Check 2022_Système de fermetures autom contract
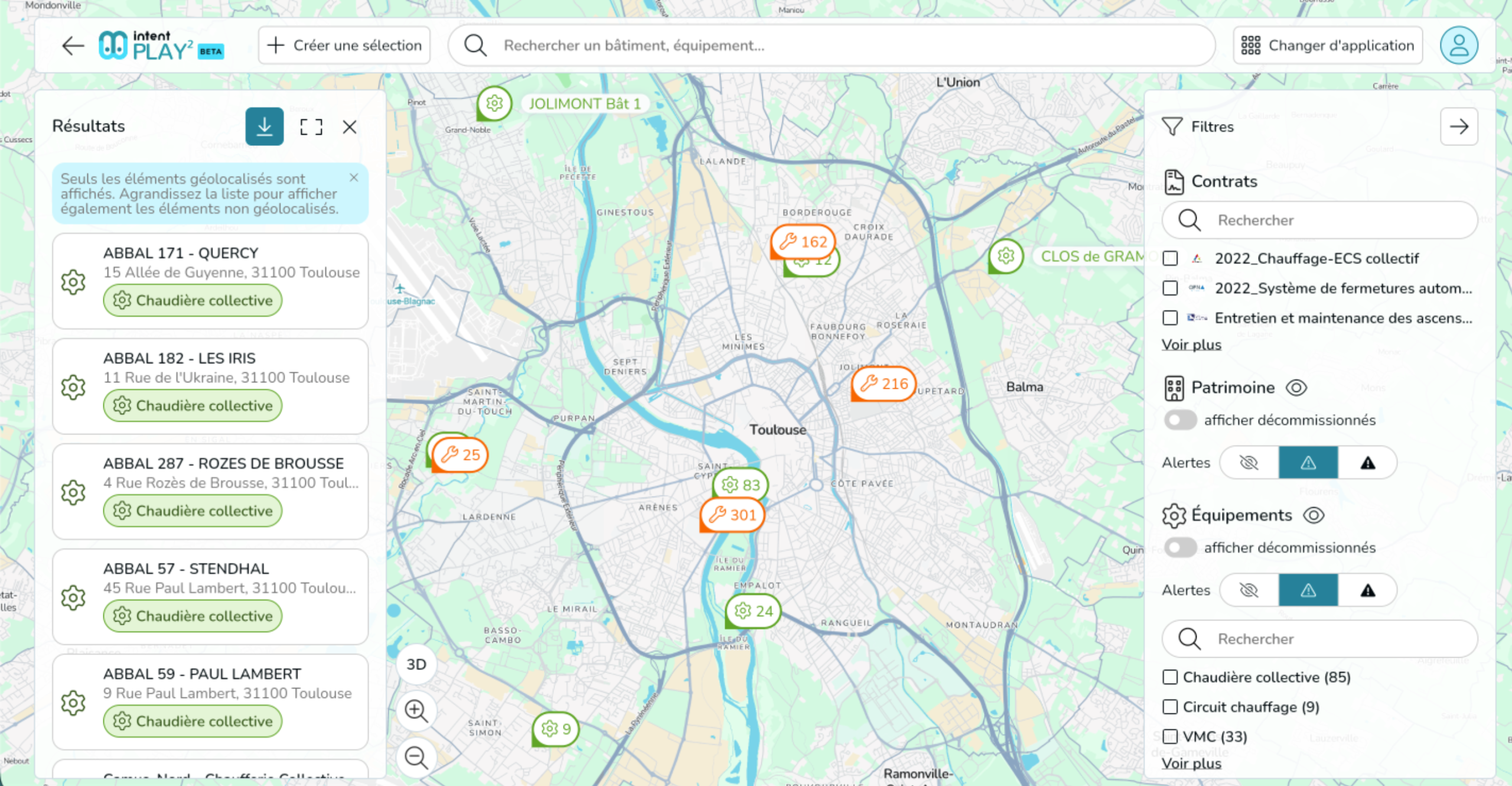 coord(1169,288)
